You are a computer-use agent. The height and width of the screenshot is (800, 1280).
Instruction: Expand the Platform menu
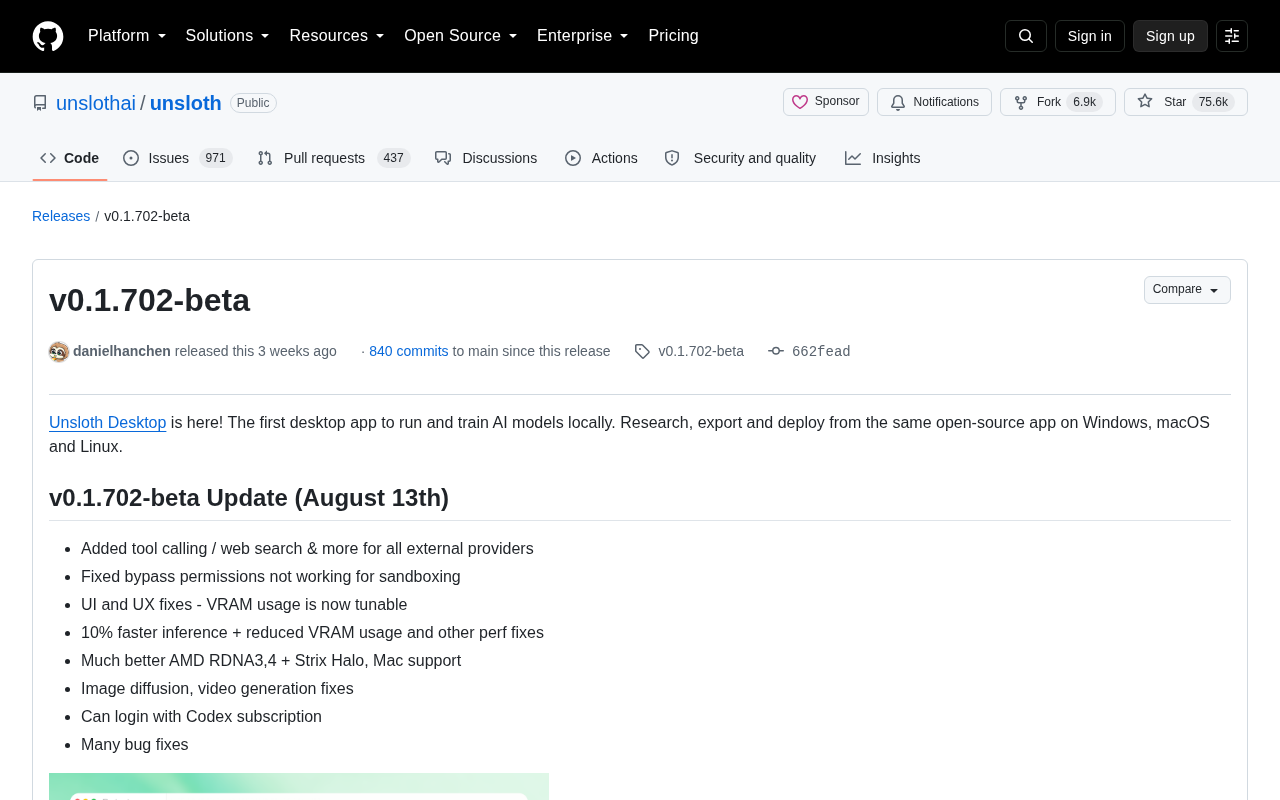coord(127,36)
